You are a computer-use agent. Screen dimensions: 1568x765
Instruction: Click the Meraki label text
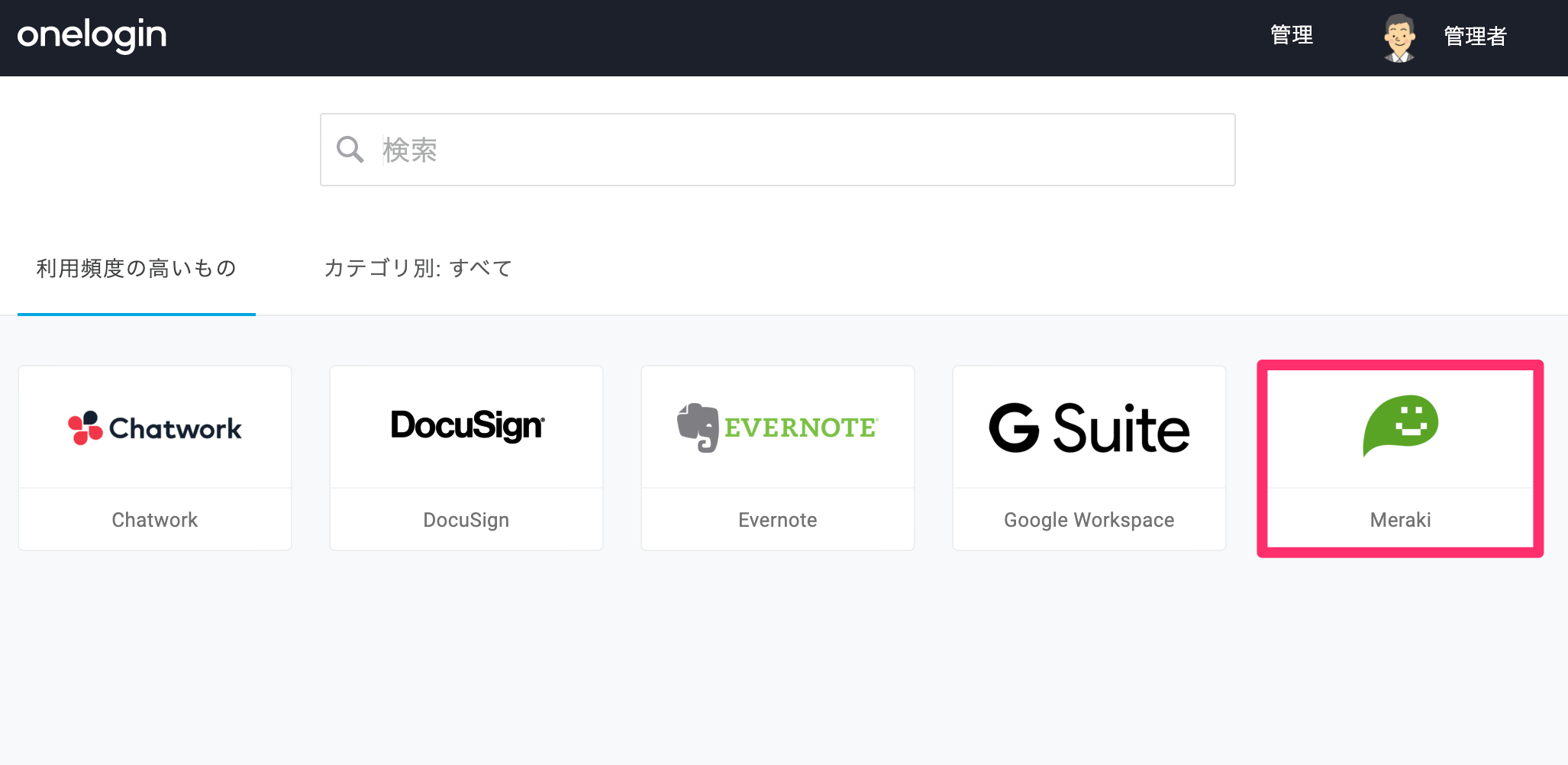point(1401,520)
